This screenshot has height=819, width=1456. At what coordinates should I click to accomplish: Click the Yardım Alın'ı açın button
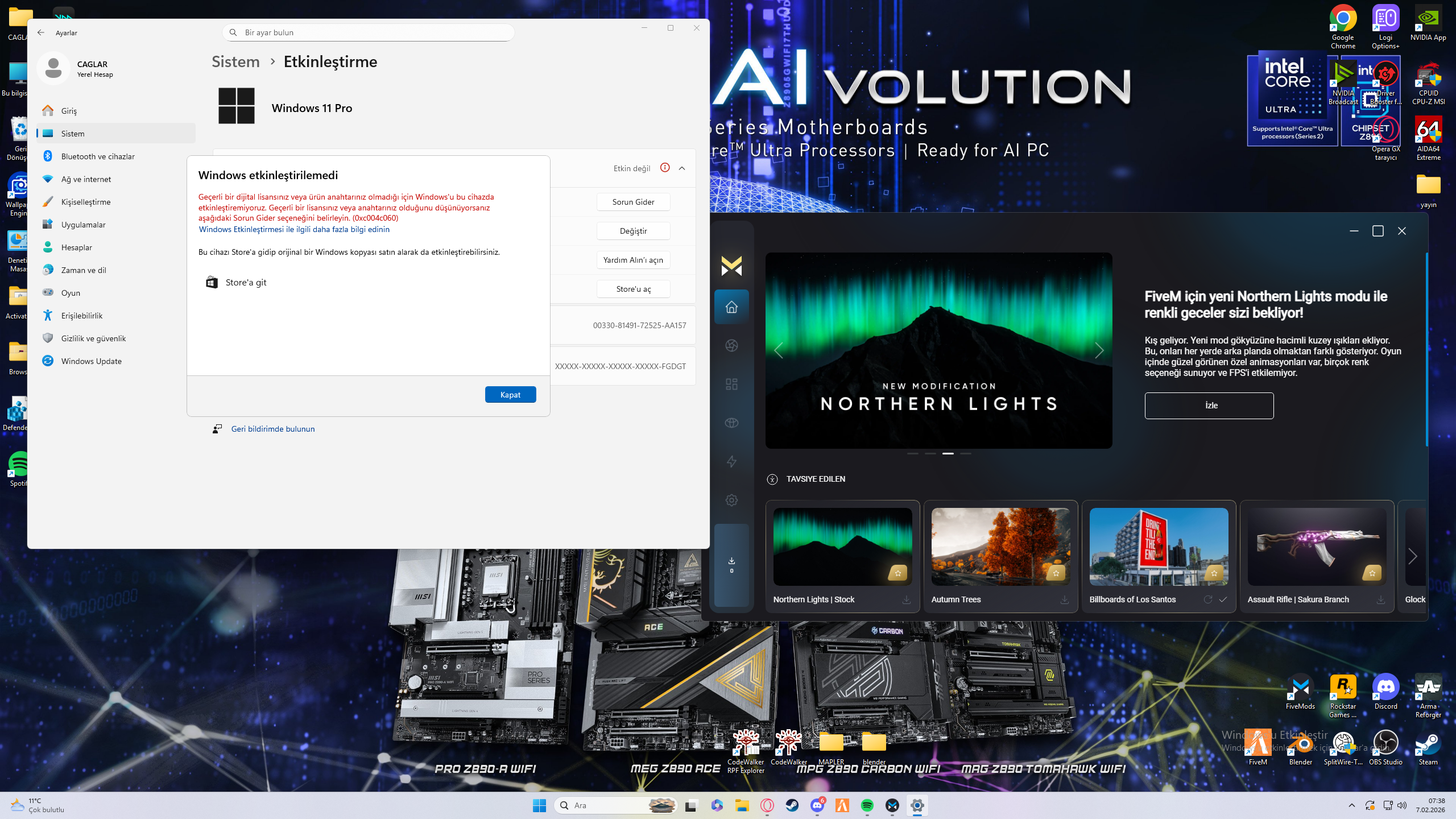tap(633, 260)
